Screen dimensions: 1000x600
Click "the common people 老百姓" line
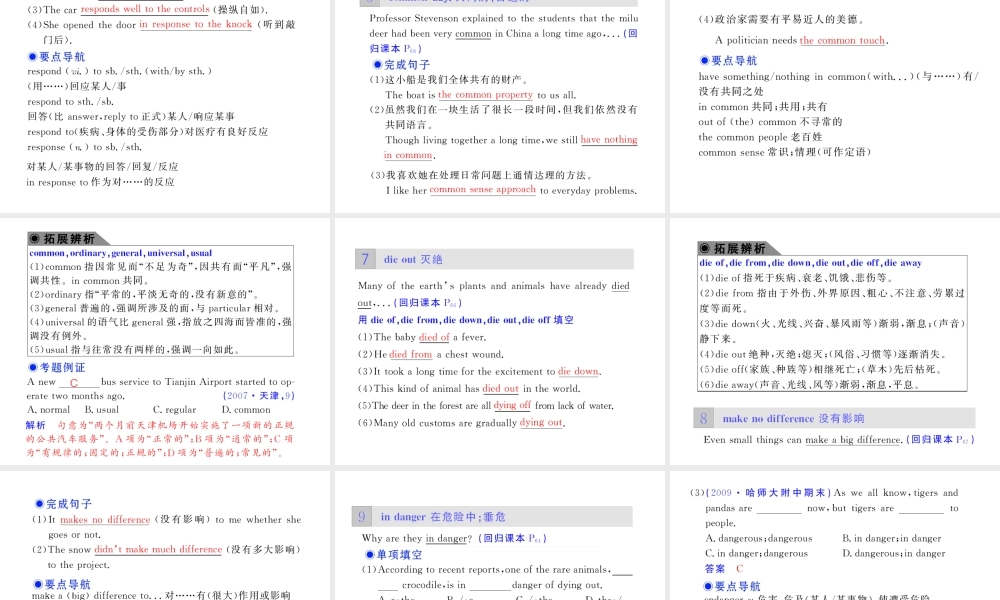[760, 136]
